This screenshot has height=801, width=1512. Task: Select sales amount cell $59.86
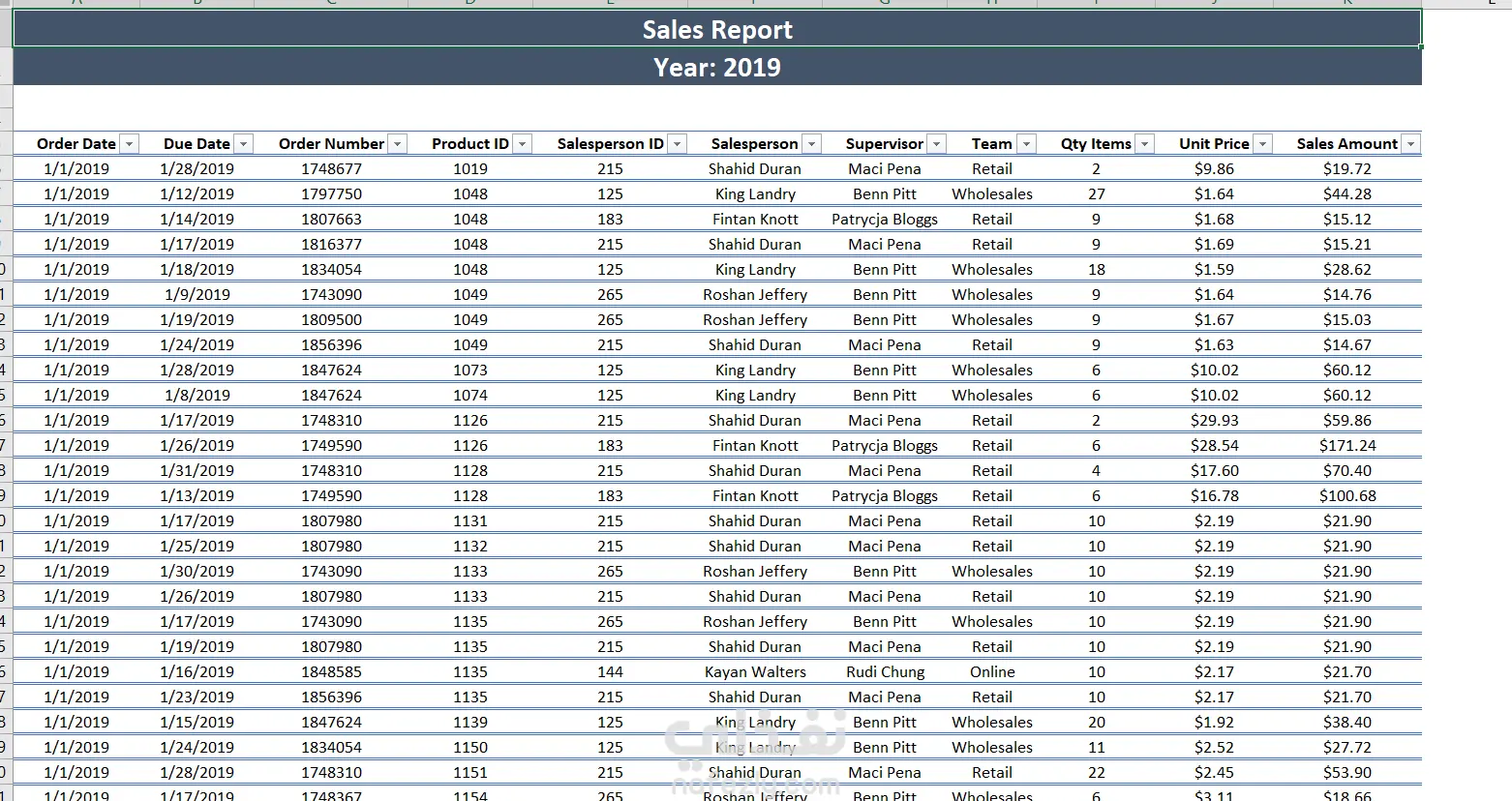(1347, 420)
